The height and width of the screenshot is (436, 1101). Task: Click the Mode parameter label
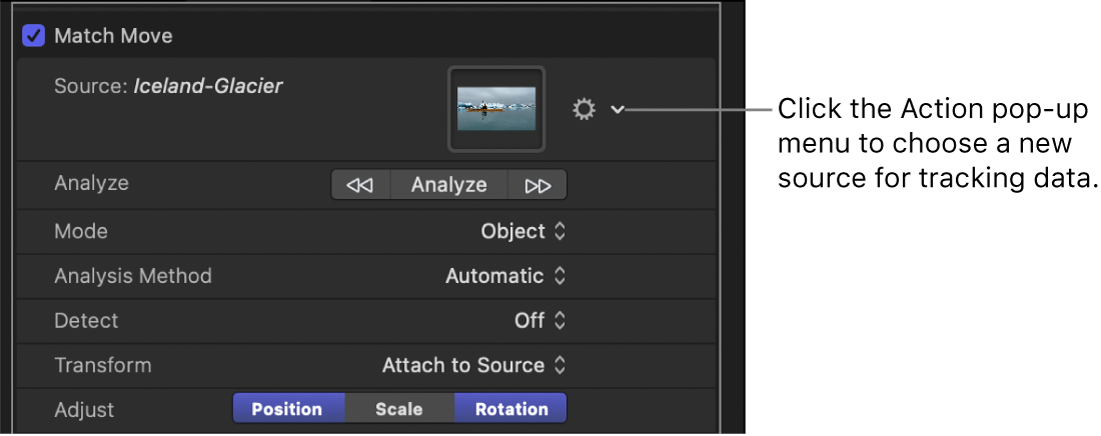coord(81,231)
